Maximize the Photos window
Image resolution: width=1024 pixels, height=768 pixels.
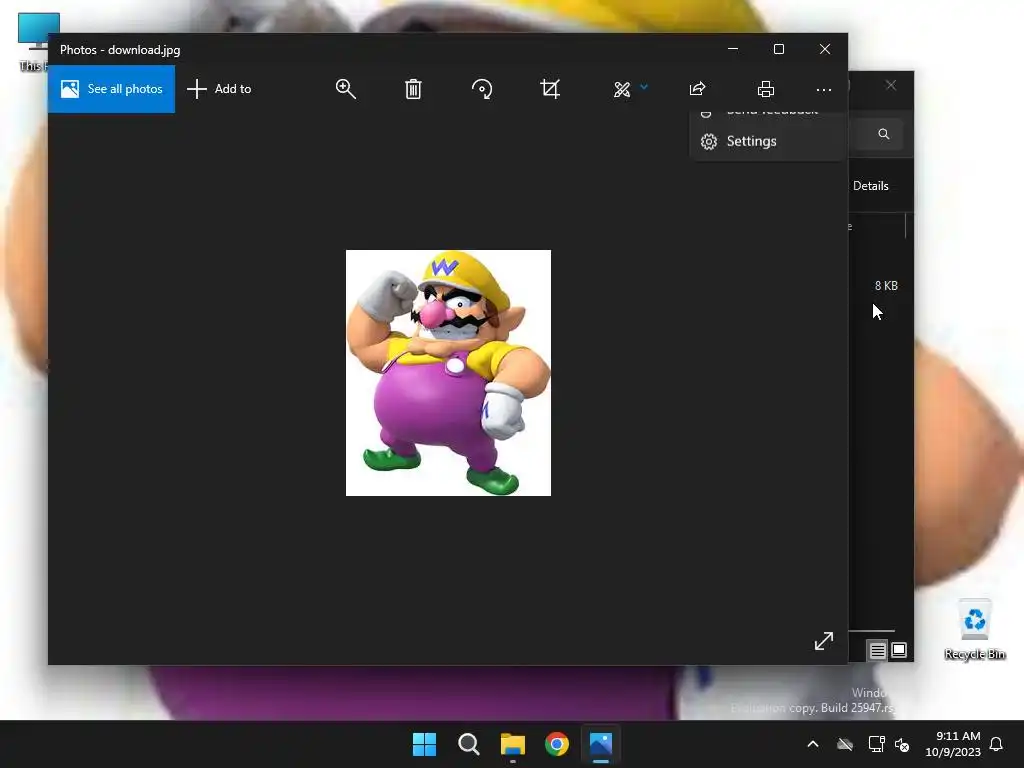(x=778, y=49)
